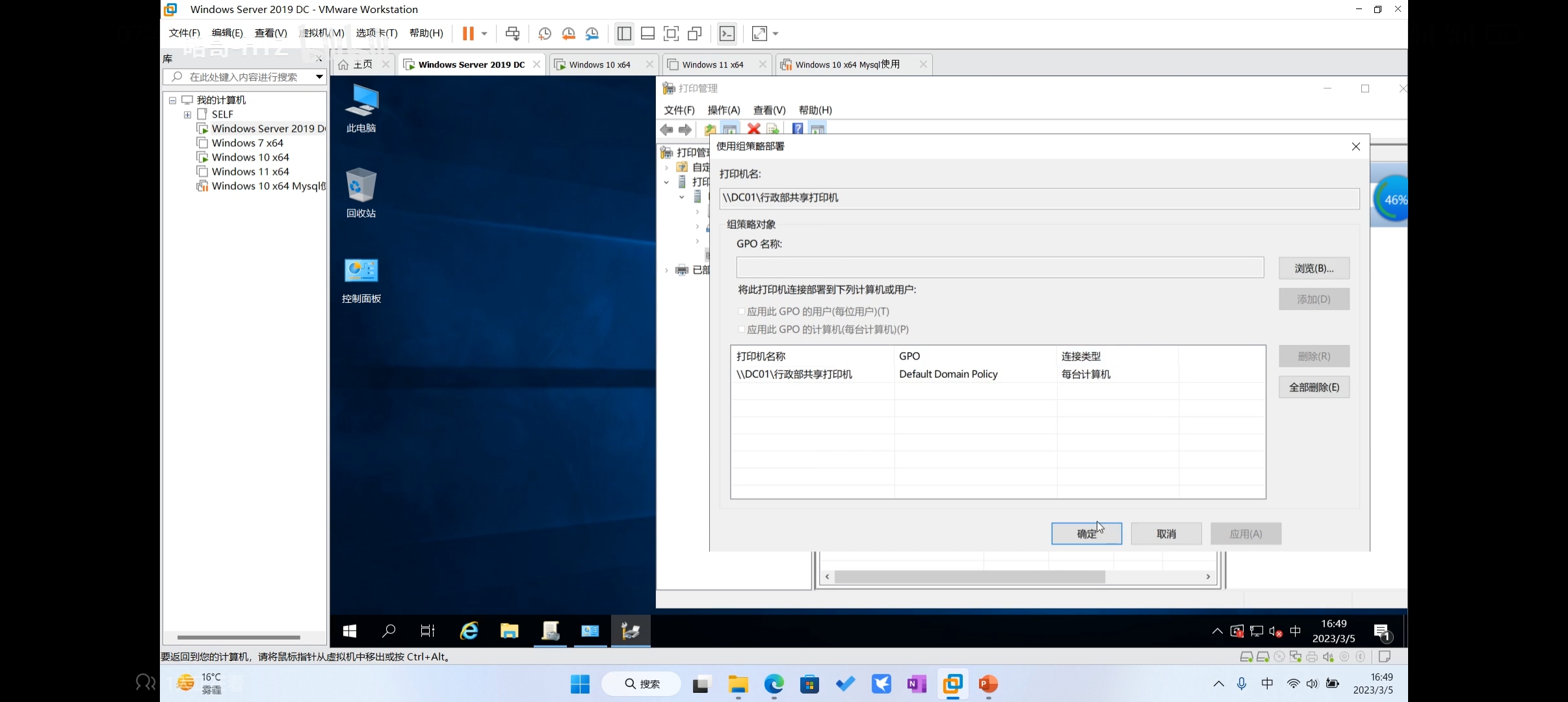This screenshot has width=1568, height=702.
Task: Open guest taskbar search magnifier
Action: (389, 630)
